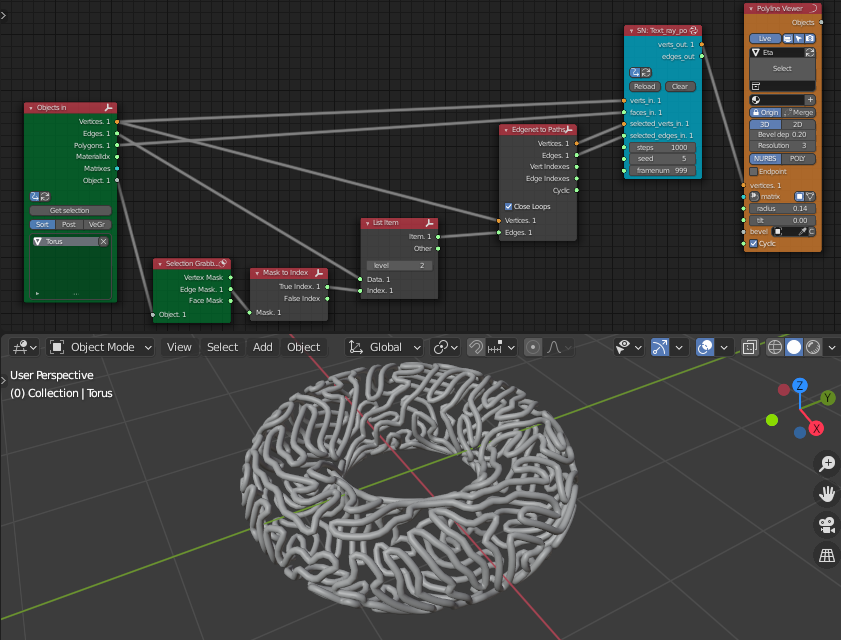Enable the Close Loops checkbox
Screen dimensions: 841x640
(x=509, y=206)
